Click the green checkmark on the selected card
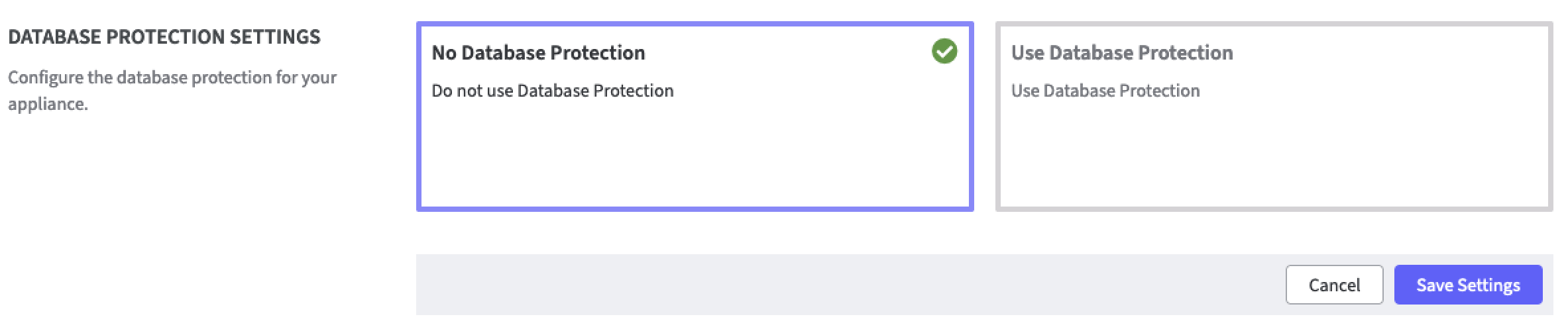 point(944,52)
